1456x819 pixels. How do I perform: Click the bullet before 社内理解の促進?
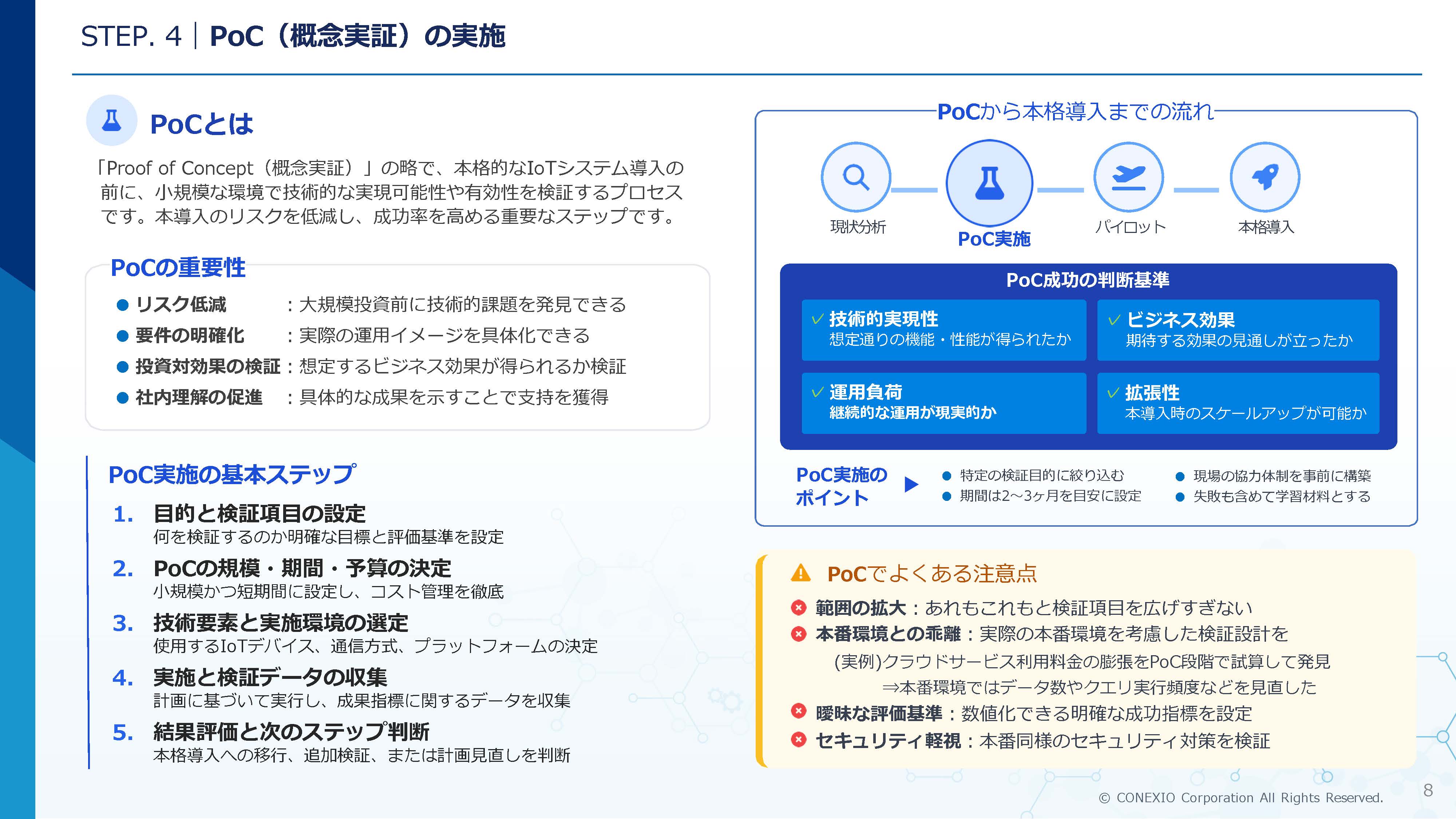[x=123, y=398]
